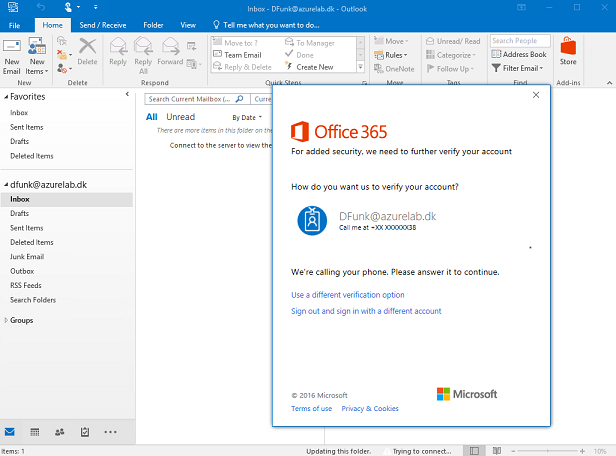Select the DFunk@azurelab.dk account tile
The image size is (616, 456).
coord(367,221)
